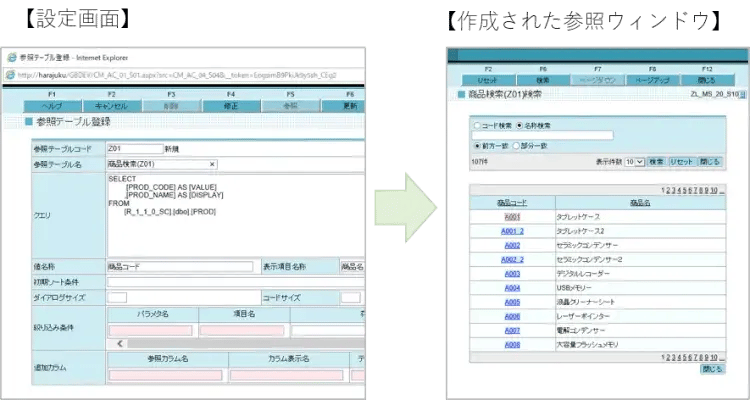The image size is (750, 400).
Task: Click the リセット button beside 表示件数
Action: pos(681,160)
